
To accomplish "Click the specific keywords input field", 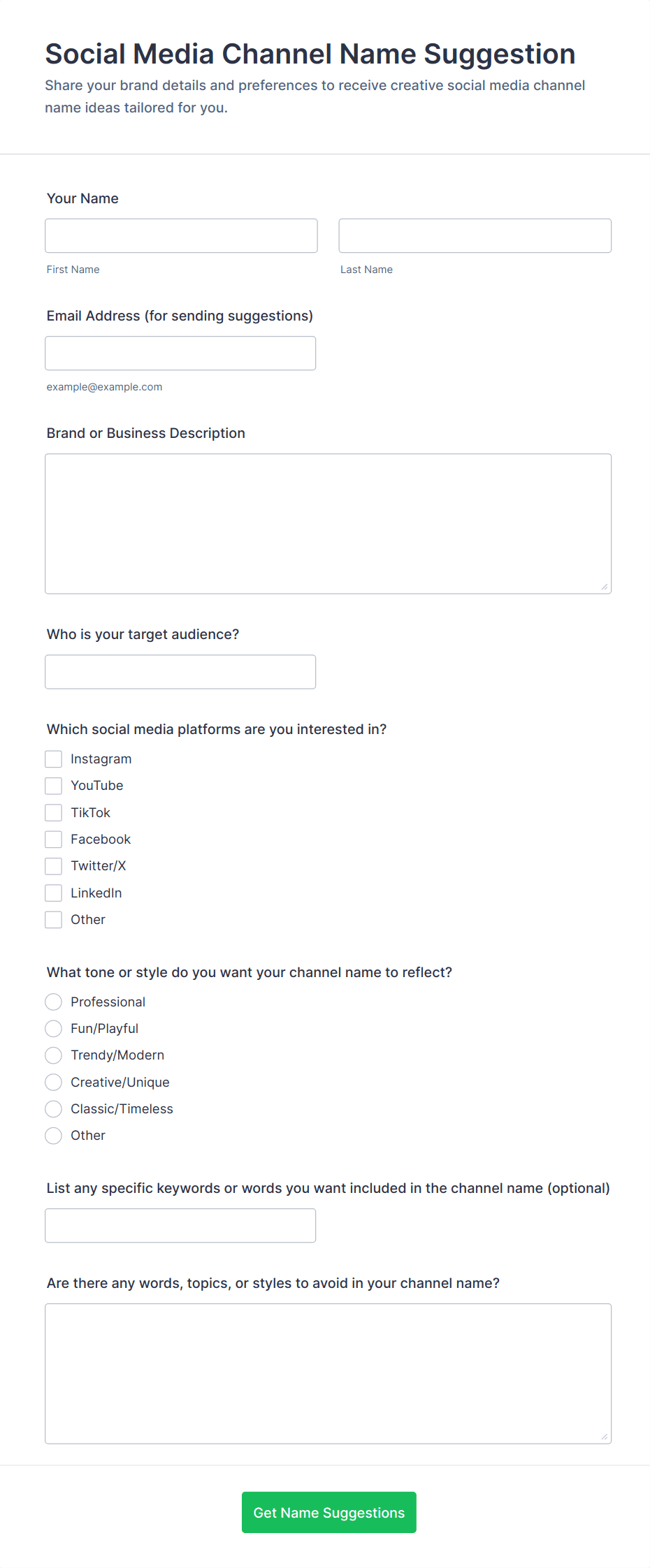I will point(180,1225).
